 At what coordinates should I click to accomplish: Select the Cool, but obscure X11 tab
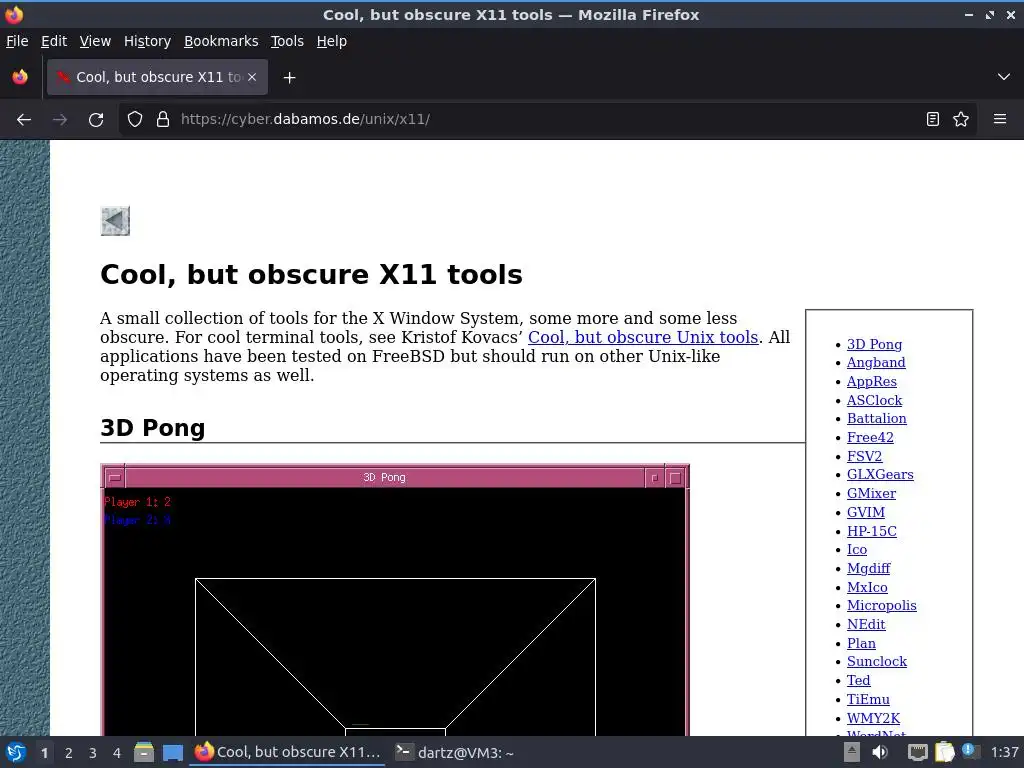(157, 77)
